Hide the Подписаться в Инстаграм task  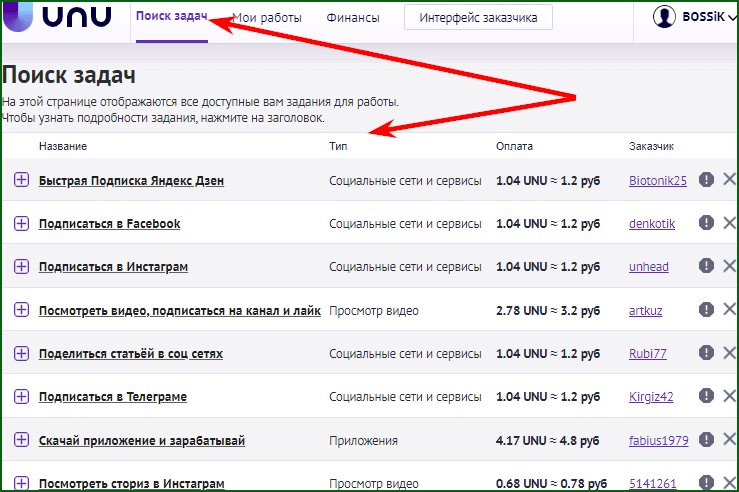[x=730, y=266]
